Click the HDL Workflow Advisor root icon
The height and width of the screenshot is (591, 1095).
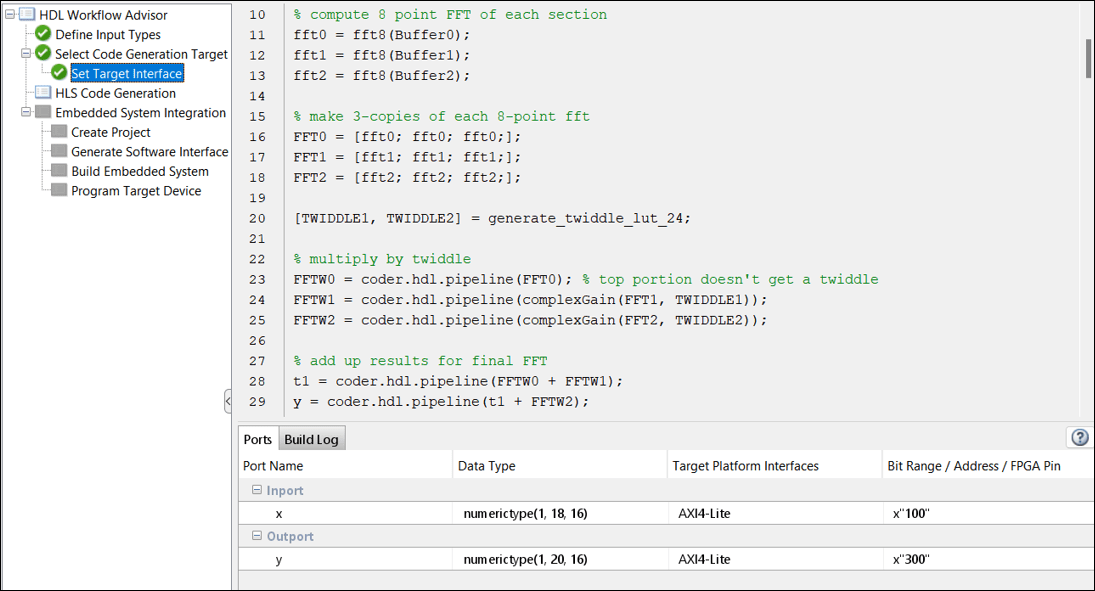click(x=27, y=14)
